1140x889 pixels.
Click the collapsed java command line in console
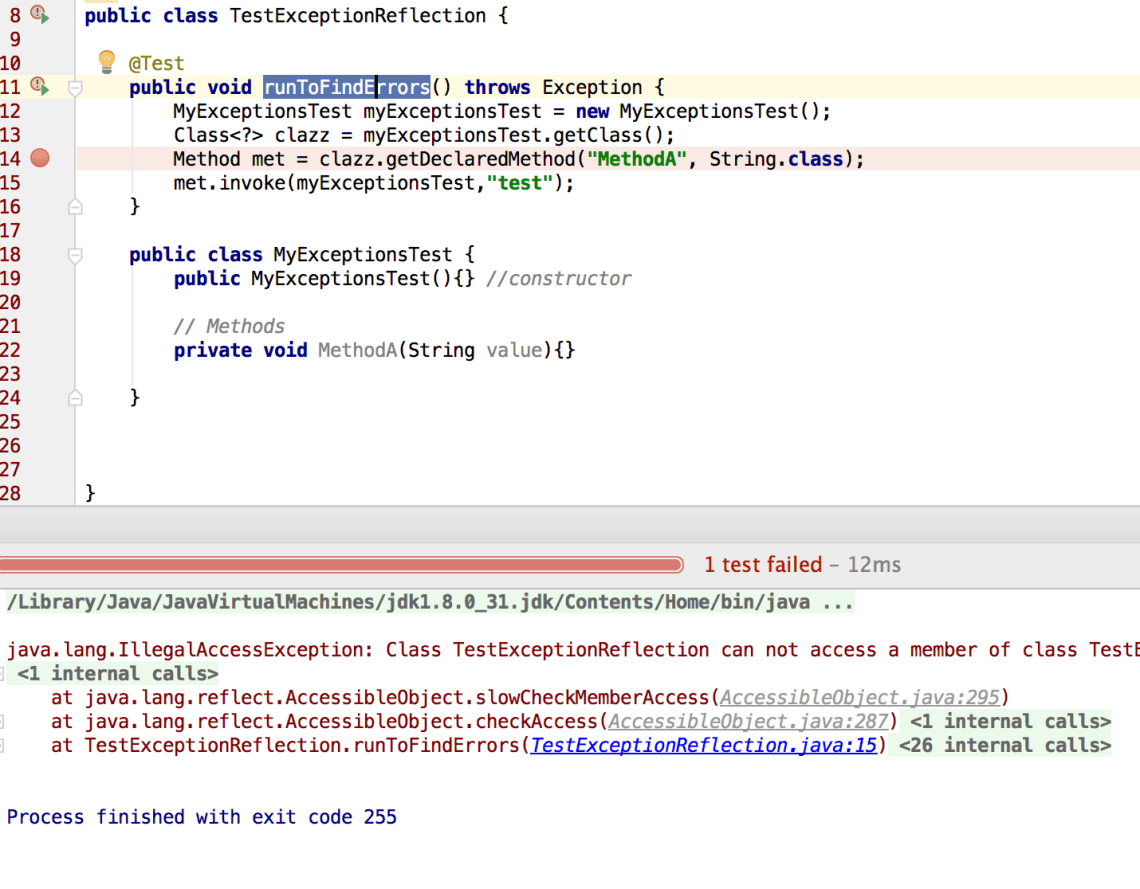click(x=430, y=602)
